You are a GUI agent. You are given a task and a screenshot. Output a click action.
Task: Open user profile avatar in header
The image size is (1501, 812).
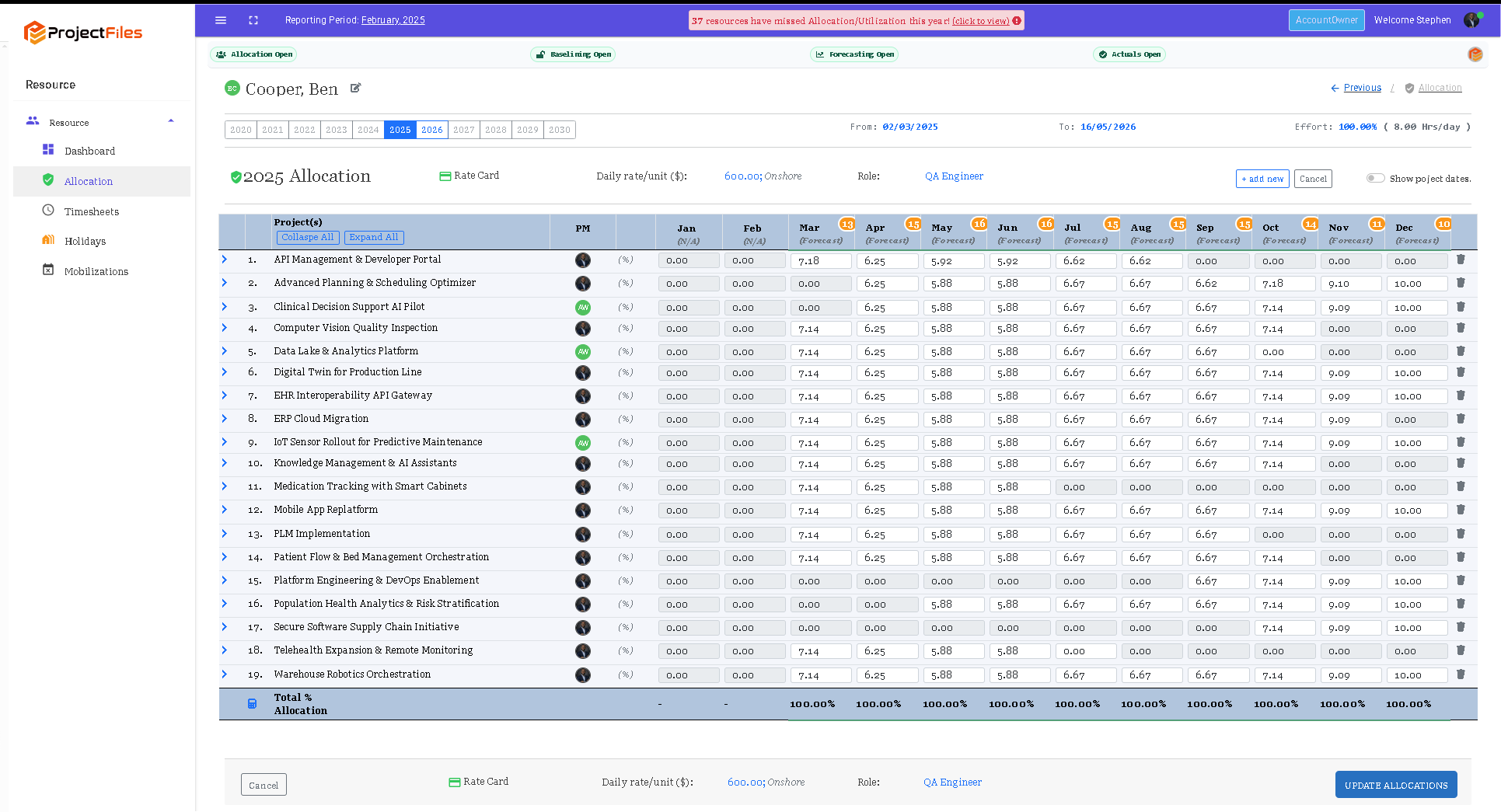pyautogui.click(x=1471, y=20)
